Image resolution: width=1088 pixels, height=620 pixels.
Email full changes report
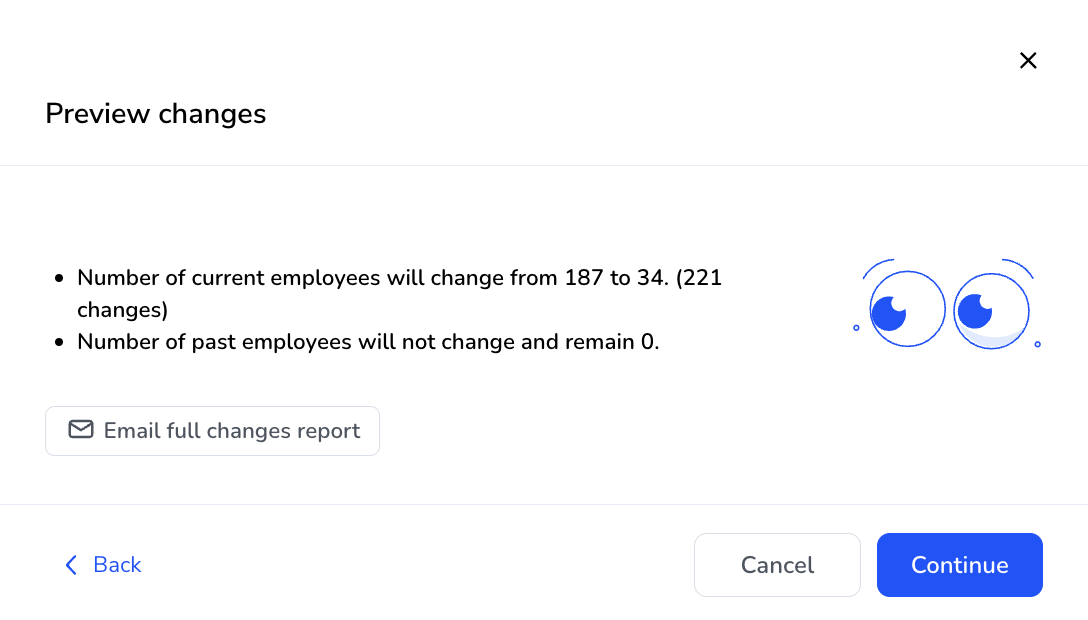point(212,431)
